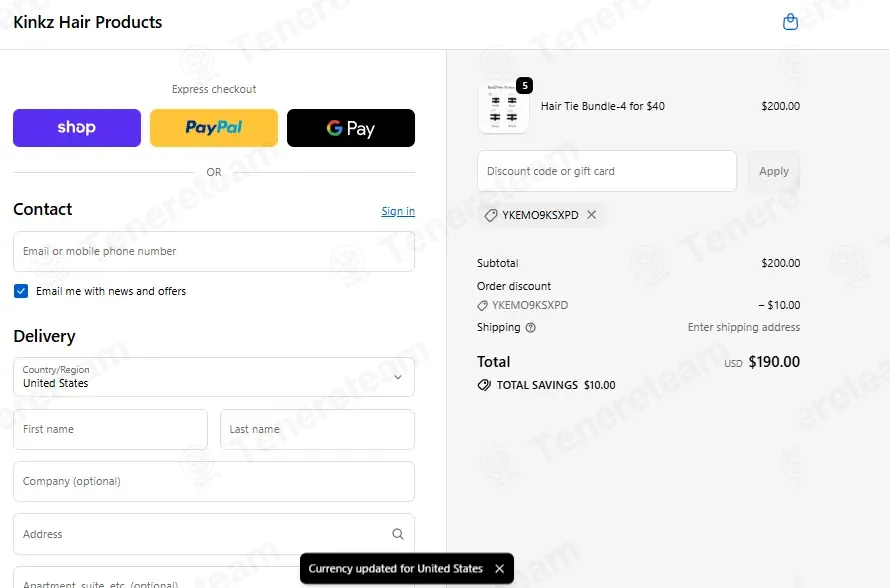Dismiss the currency updated notification
The width and height of the screenshot is (890, 588).
click(499, 569)
